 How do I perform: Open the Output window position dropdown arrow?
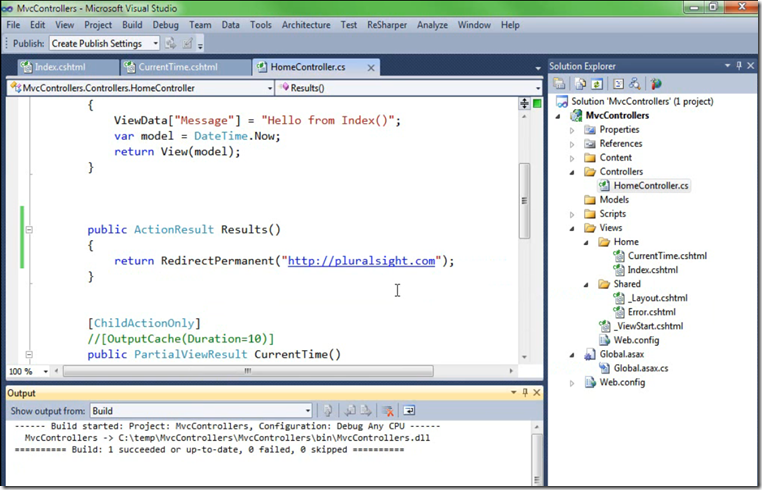[513, 392]
